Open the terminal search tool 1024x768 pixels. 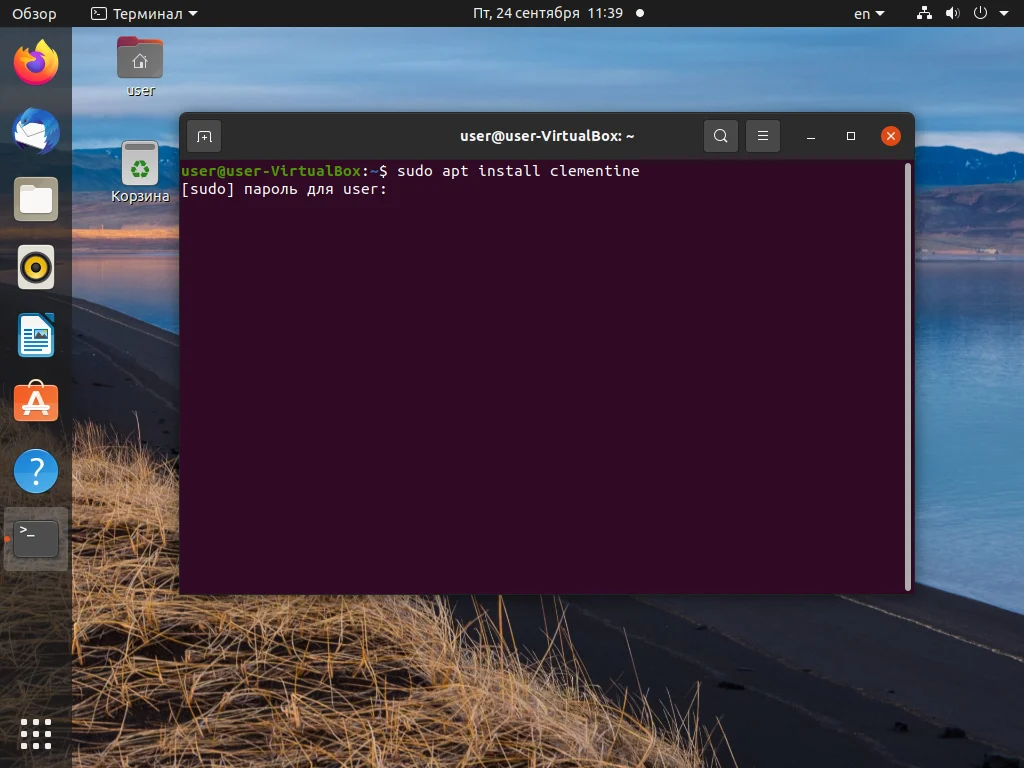pos(720,136)
